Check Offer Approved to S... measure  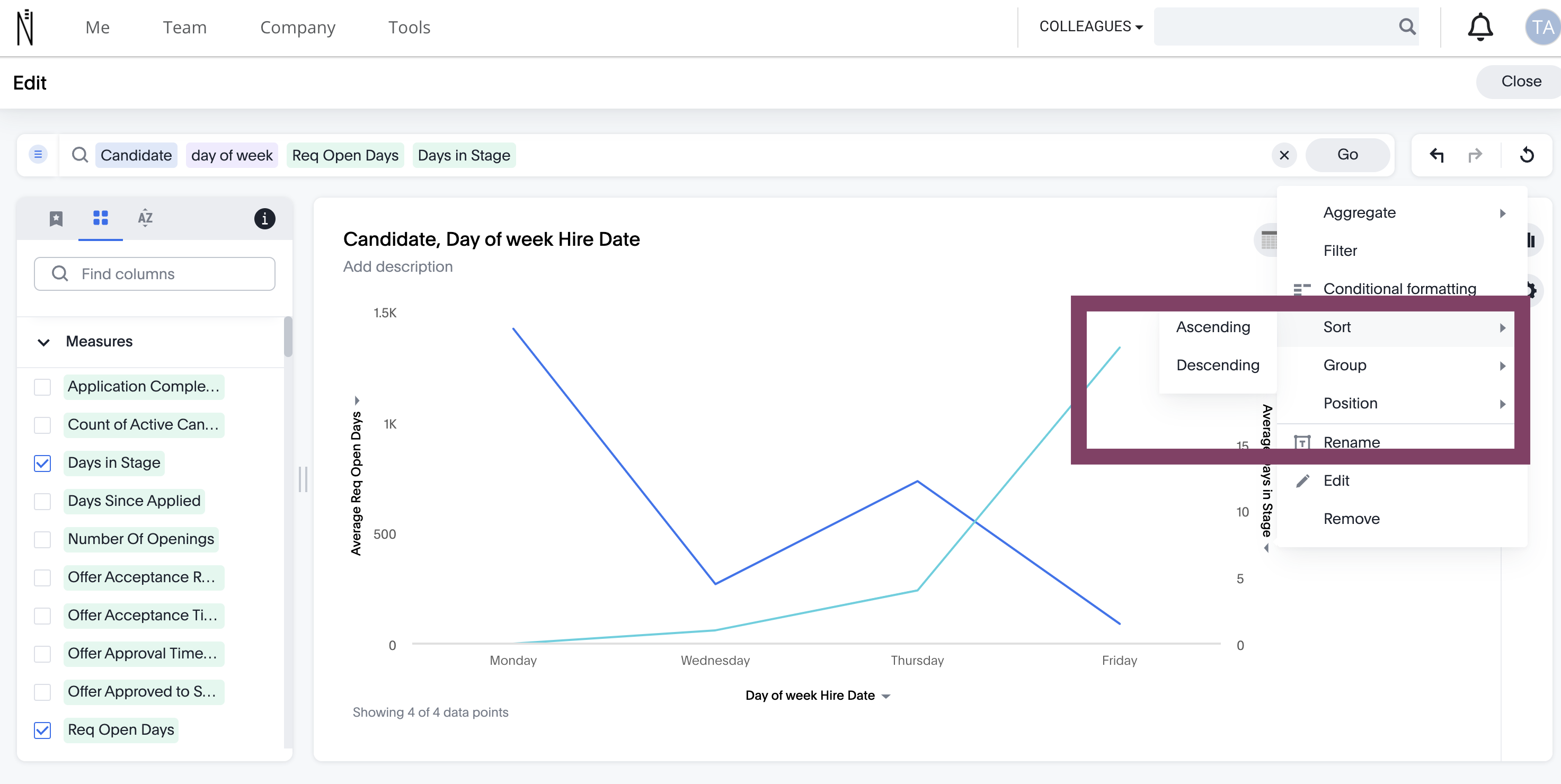click(42, 692)
